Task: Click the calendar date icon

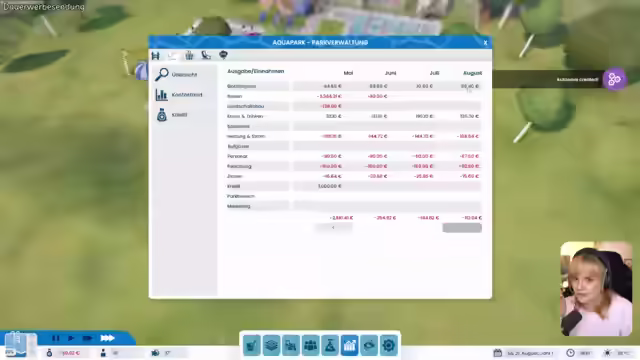Action: [498, 353]
